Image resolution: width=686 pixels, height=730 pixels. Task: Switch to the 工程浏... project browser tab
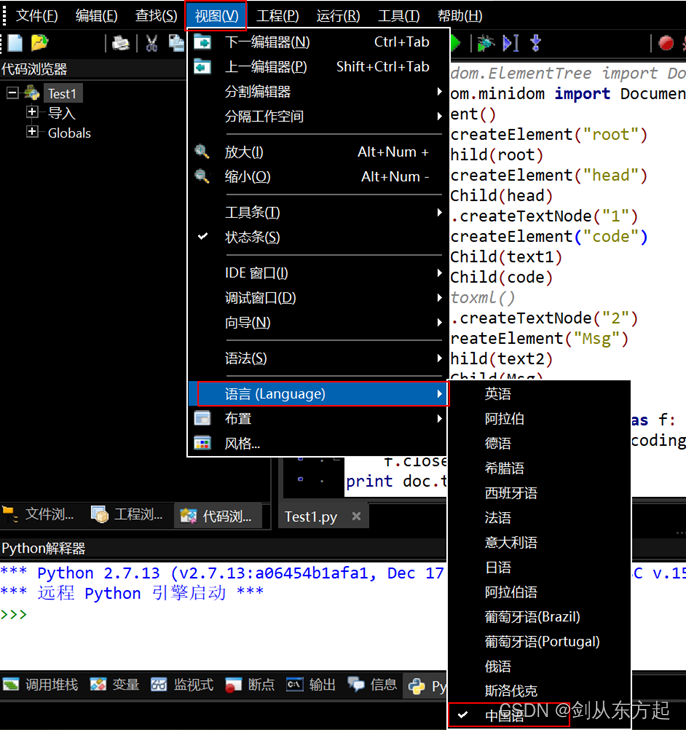pyautogui.click(x=127, y=514)
